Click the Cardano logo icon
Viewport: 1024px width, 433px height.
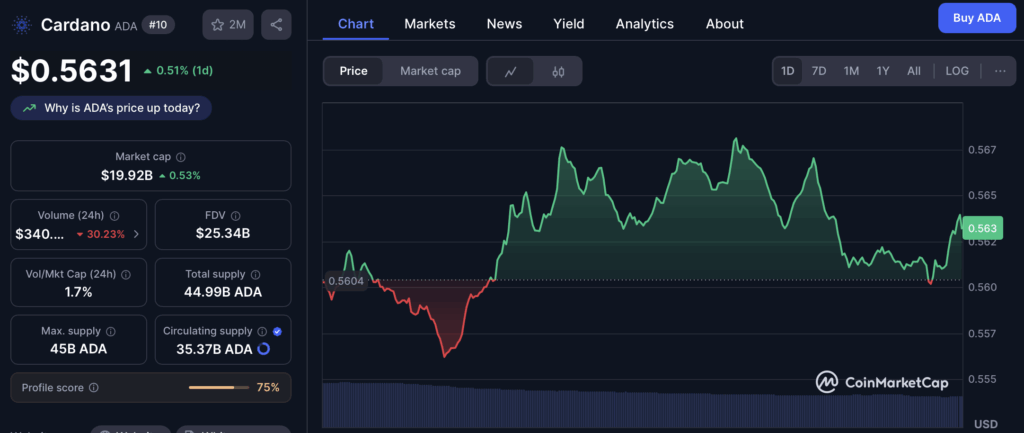coord(22,25)
